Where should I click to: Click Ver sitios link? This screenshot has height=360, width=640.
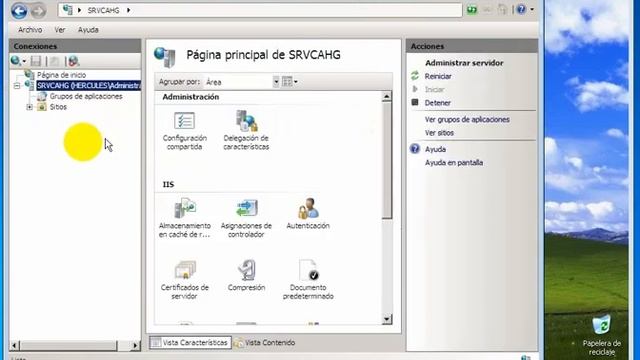tap(439, 133)
